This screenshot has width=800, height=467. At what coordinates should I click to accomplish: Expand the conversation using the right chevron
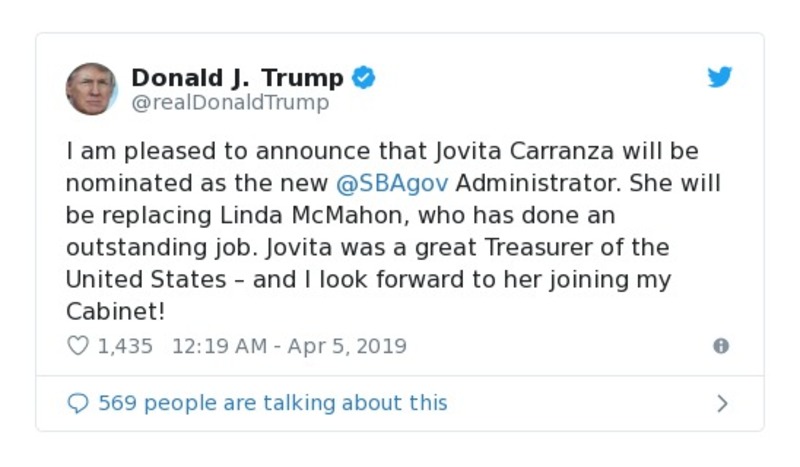click(x=722, y=403)
